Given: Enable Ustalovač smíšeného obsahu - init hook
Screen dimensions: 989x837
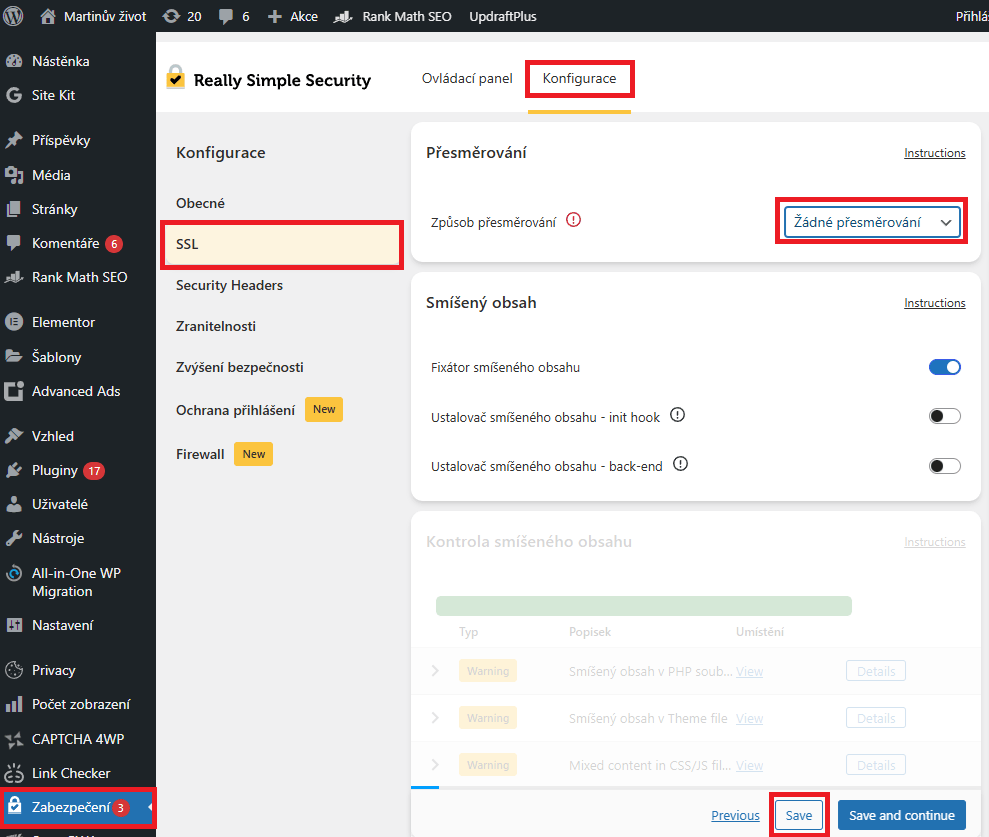Looking at the screenshot, I should (944, 417).
